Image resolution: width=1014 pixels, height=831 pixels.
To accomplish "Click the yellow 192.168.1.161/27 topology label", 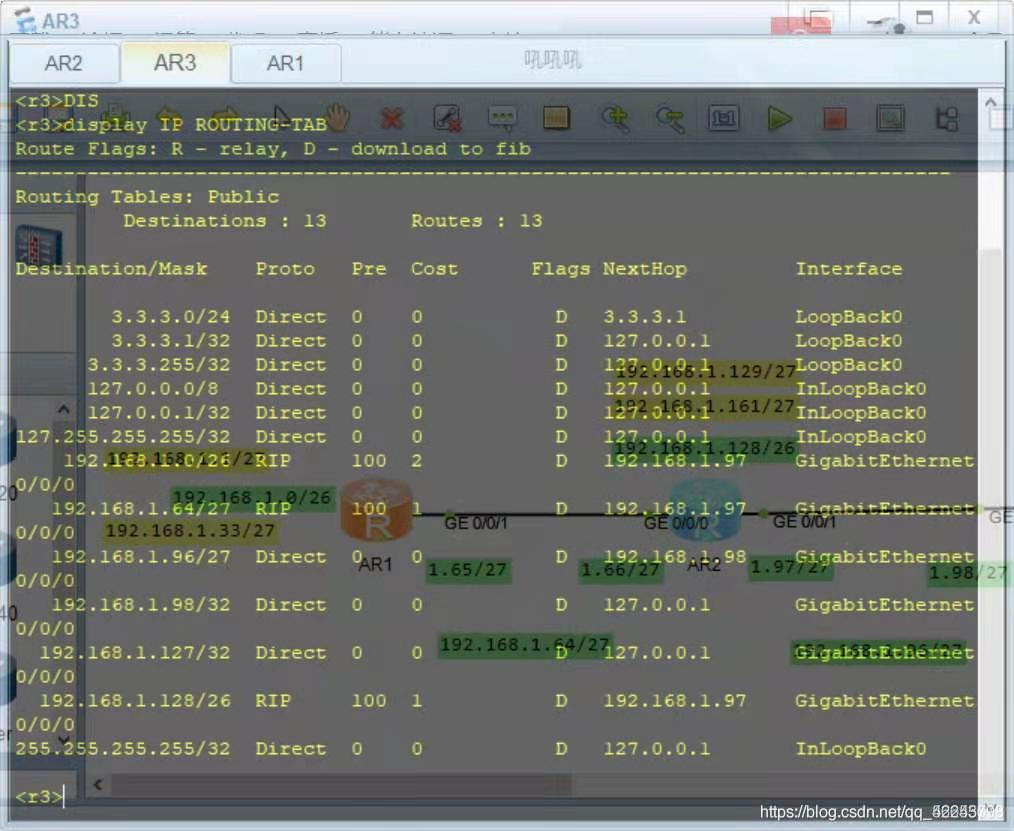I will [x=704, y=406].
